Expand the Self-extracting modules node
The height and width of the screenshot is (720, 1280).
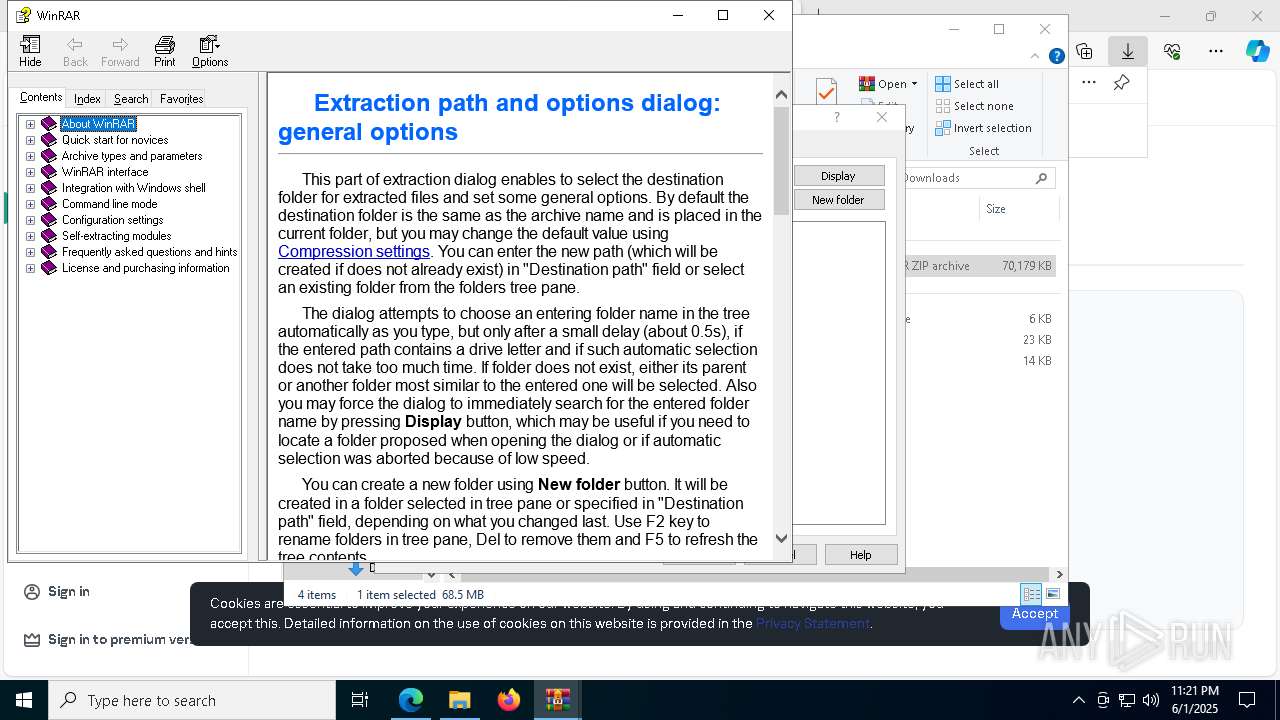coord(30,236)
